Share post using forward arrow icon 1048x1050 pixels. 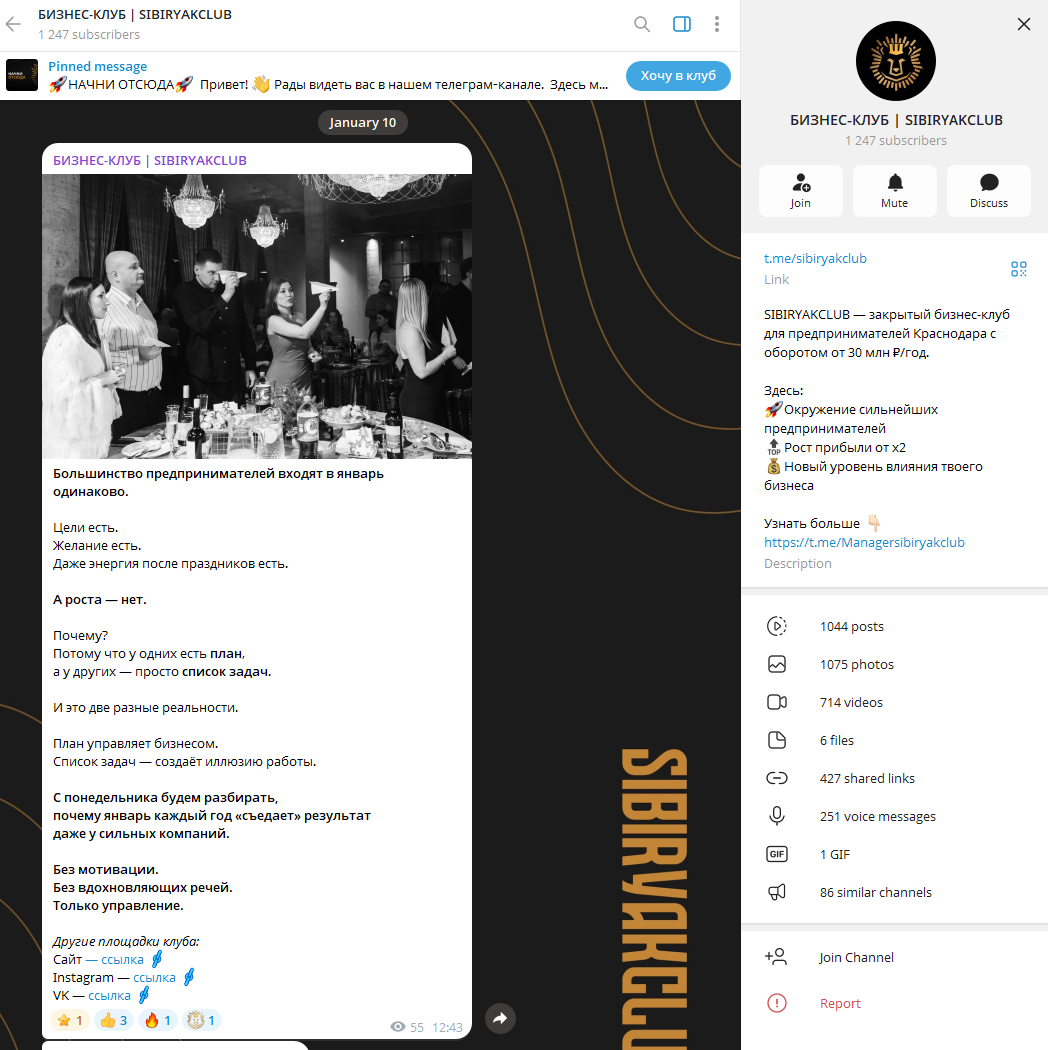pyautogui.click(x=500, y=1019)
